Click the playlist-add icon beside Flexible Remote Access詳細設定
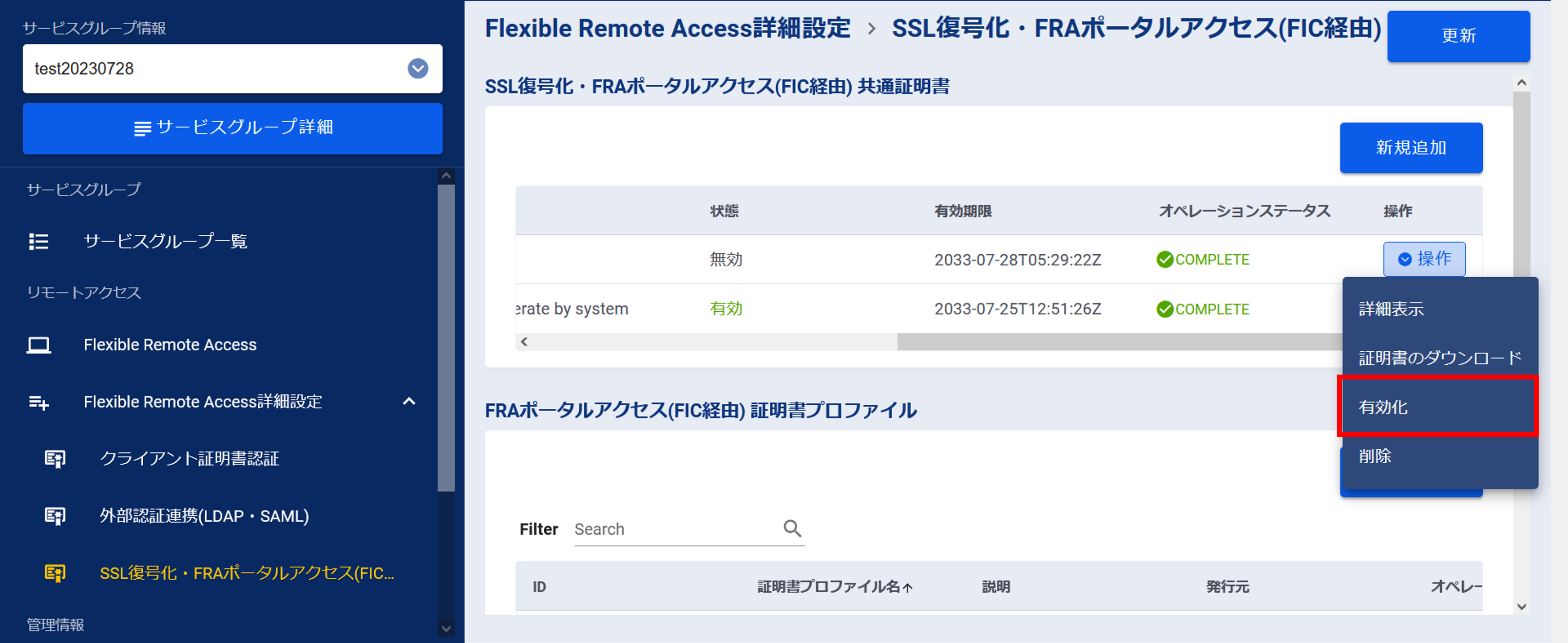The height and width of the screenshot is (643, 1568). [38, 402]
